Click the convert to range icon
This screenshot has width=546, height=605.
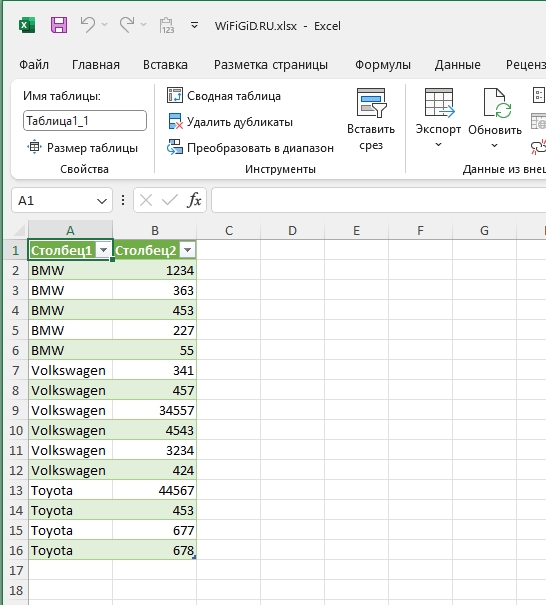[174, 147]
